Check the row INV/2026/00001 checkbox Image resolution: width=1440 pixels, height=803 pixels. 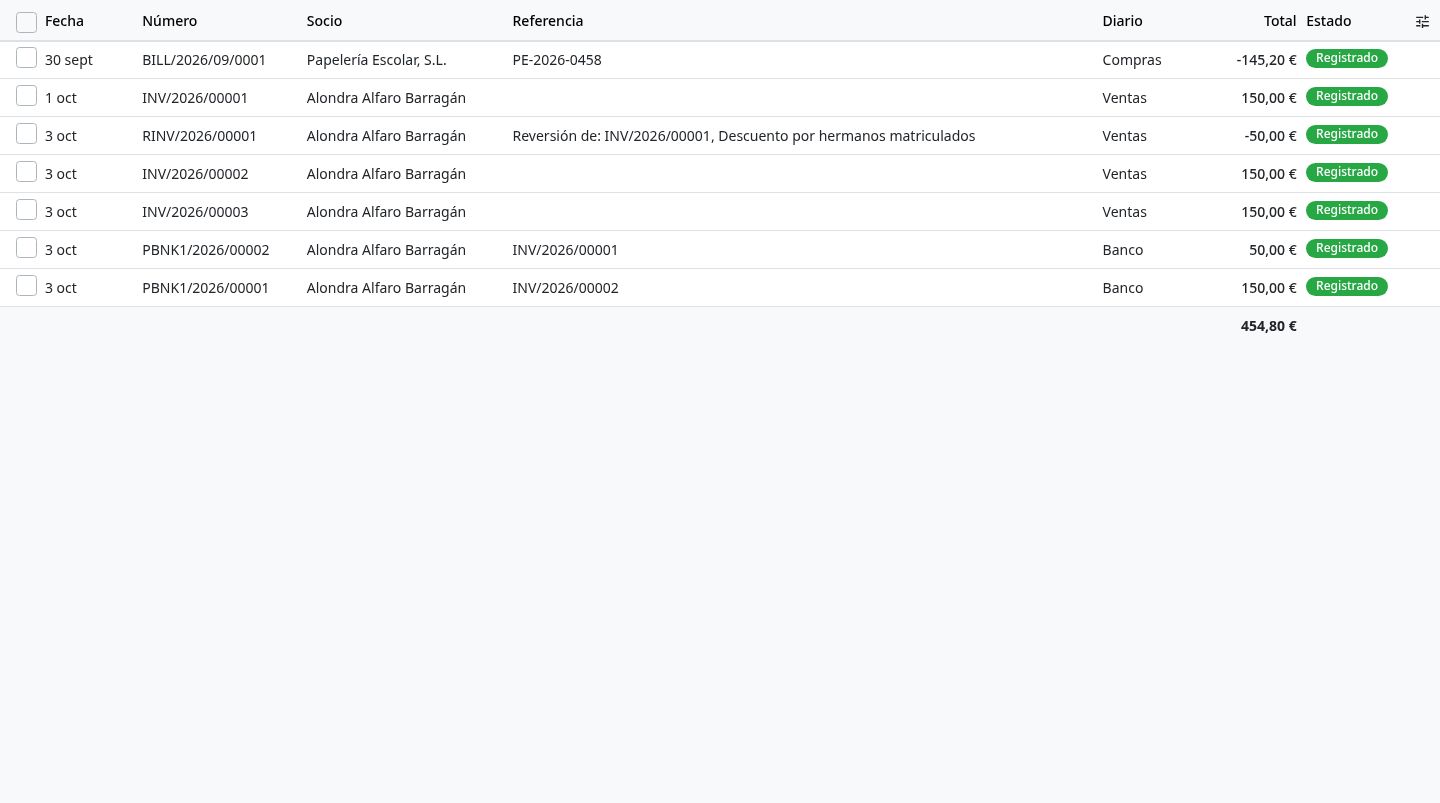pos(27,96)
